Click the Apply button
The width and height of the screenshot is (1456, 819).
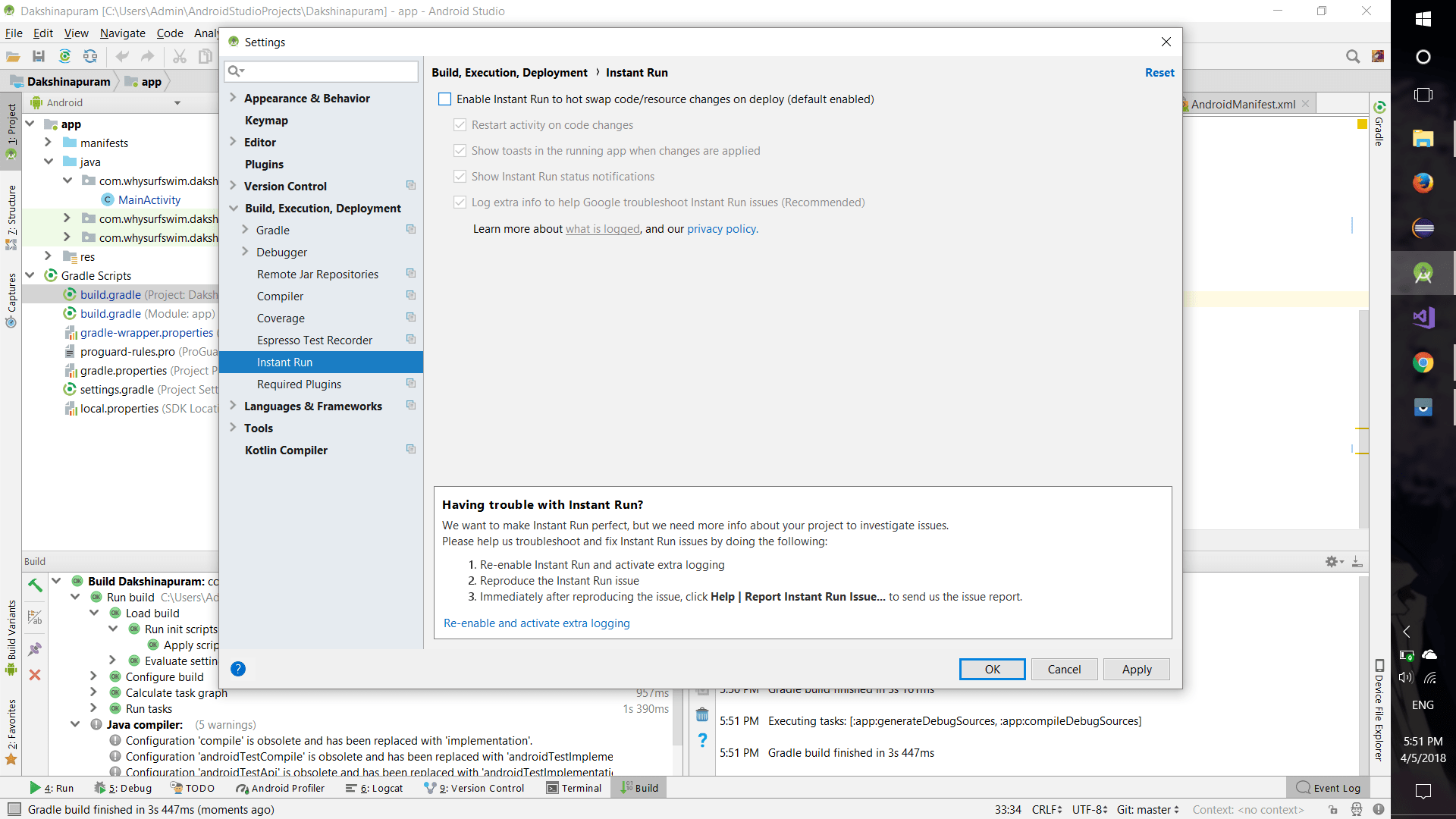point(1136,669)
